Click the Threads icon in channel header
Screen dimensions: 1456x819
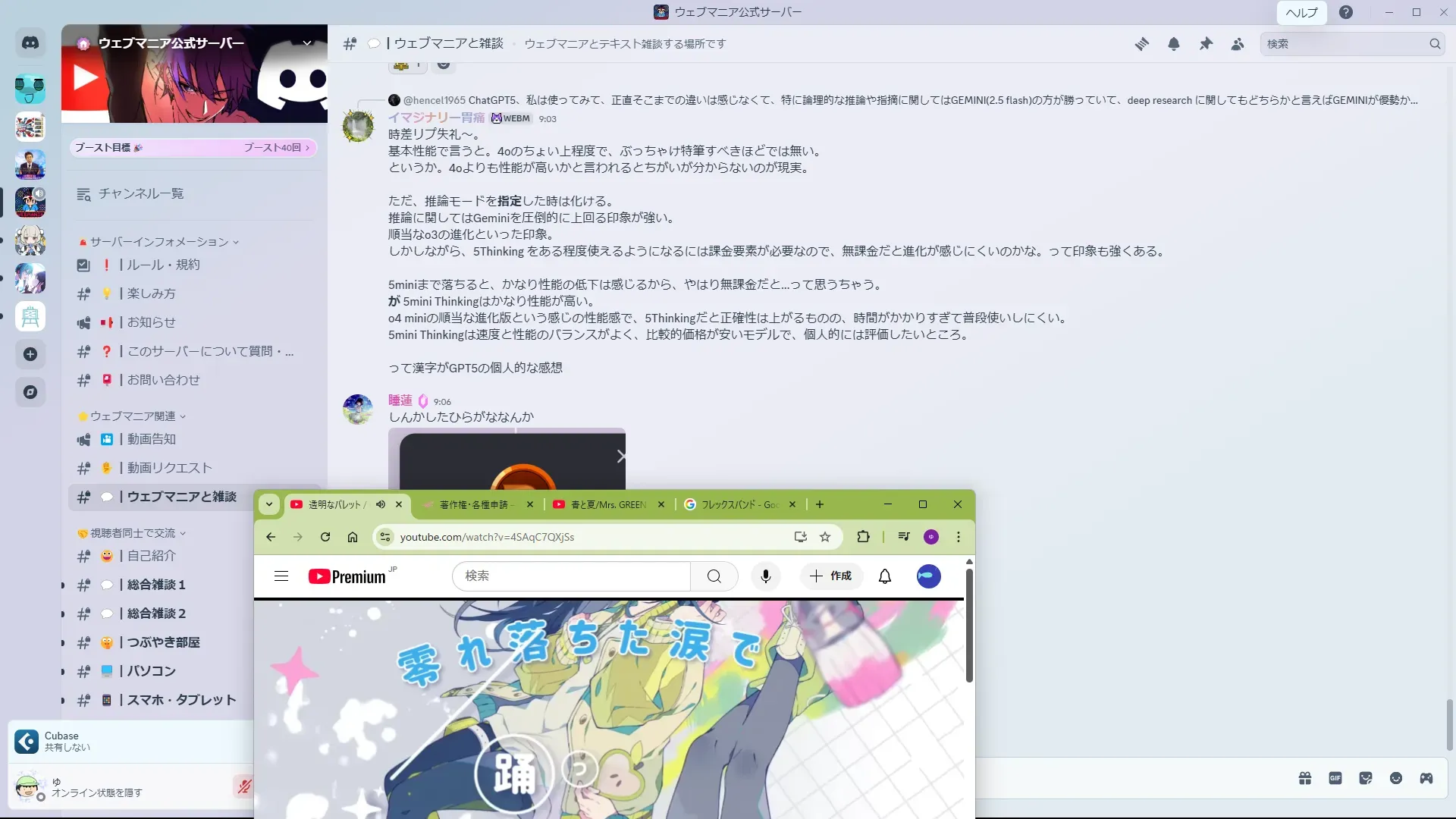point(1141,44)
